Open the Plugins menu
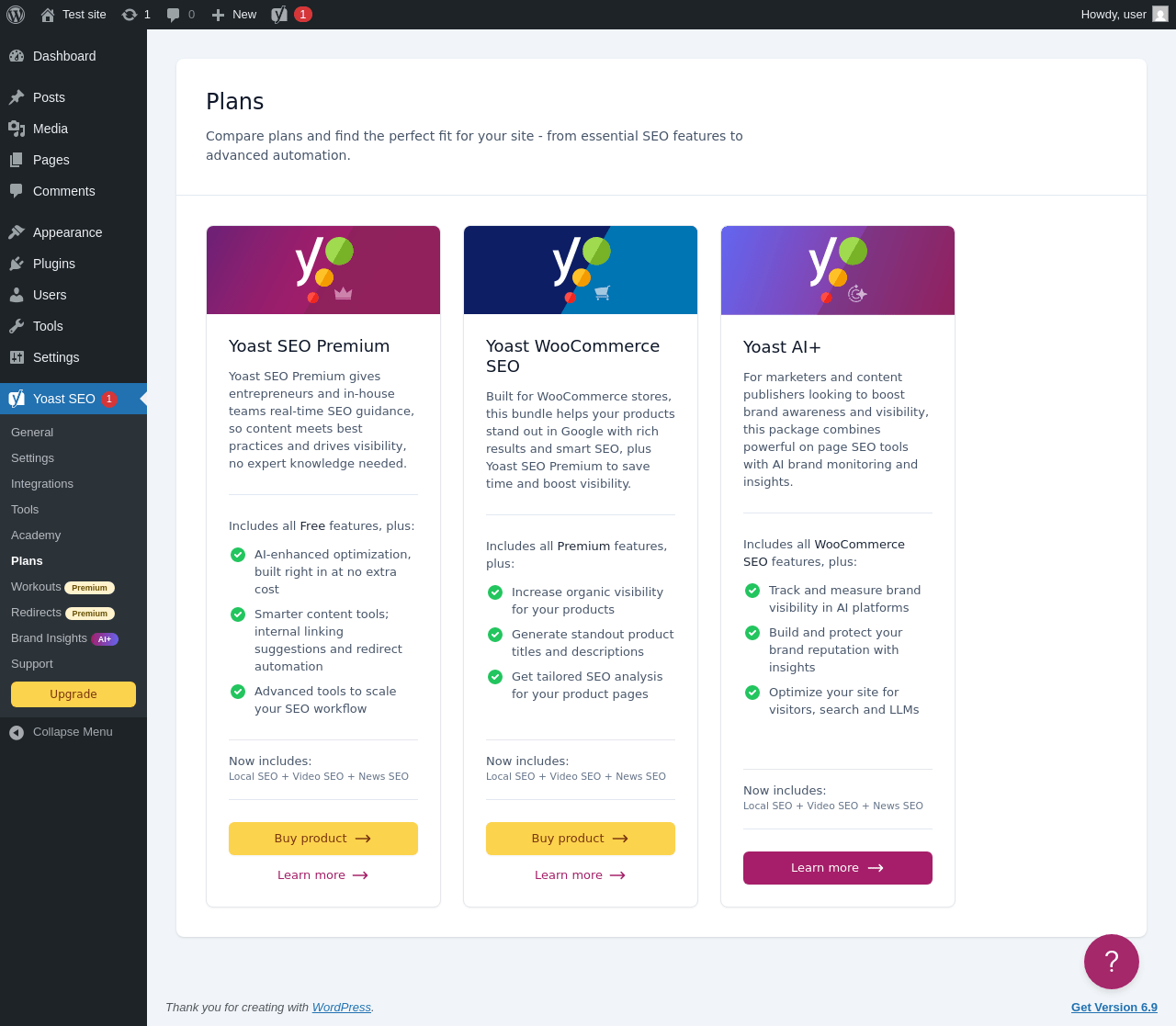The height and width of the screenshot is (1026, 1176). [73, 264]
